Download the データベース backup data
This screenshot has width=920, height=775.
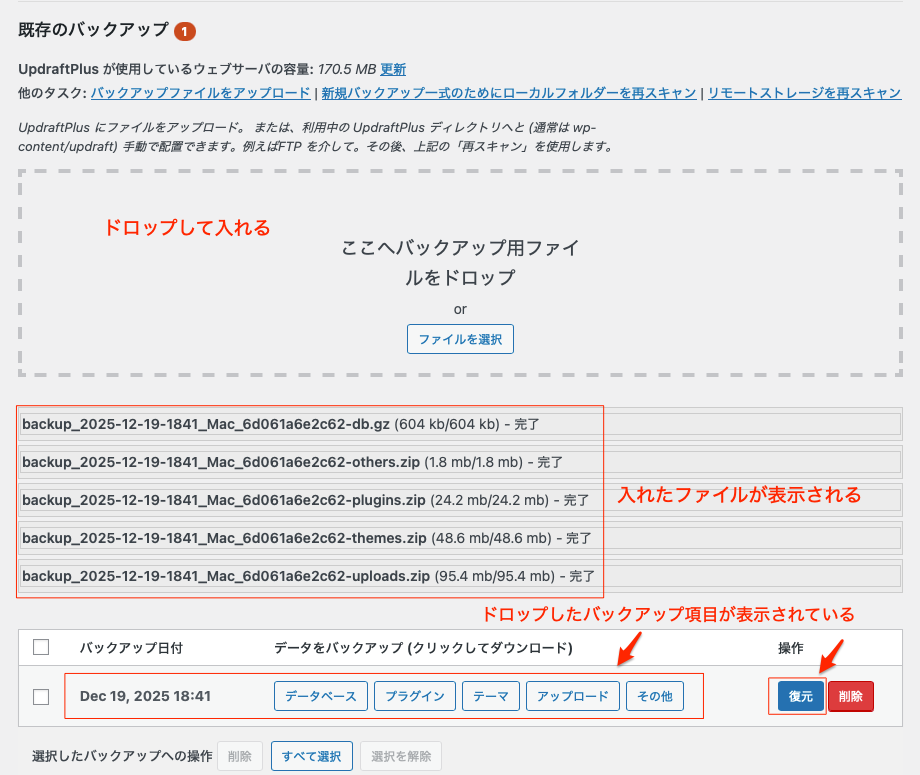point(321,696)
